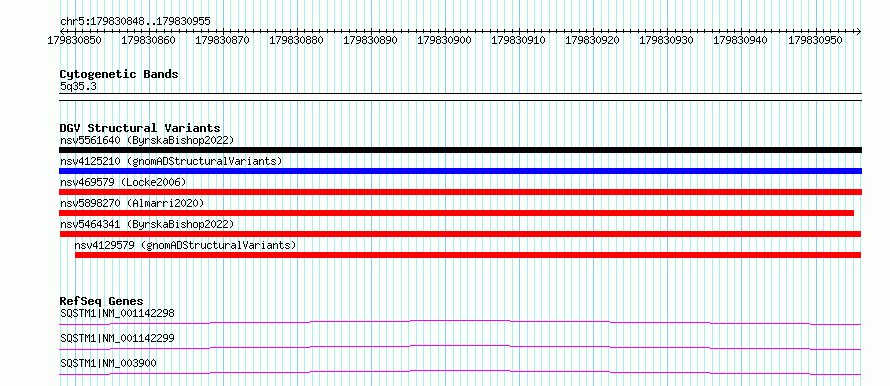
Task: Open nsv5561640 (ByrskaBishop2022) variant label
Action: click(147, 140)
